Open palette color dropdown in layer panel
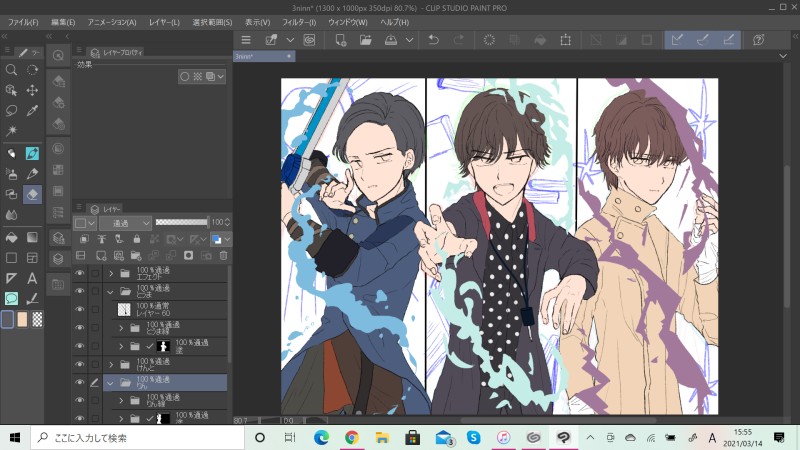This screenshot has height=450, width=800. pyautogui.click(x=85, y=223)
